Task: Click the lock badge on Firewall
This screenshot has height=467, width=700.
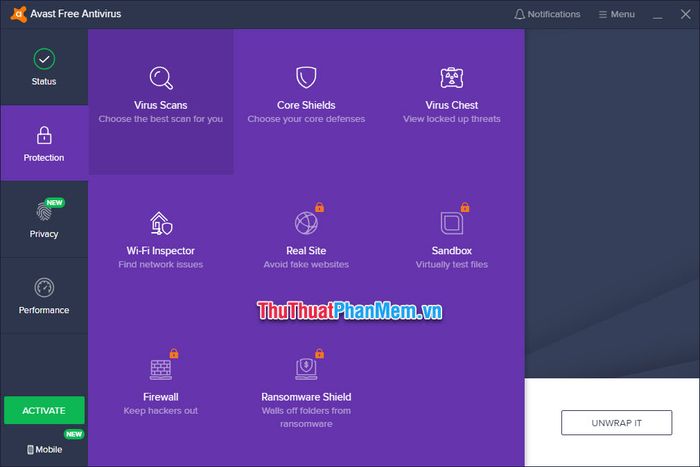Action: (174, 353)
